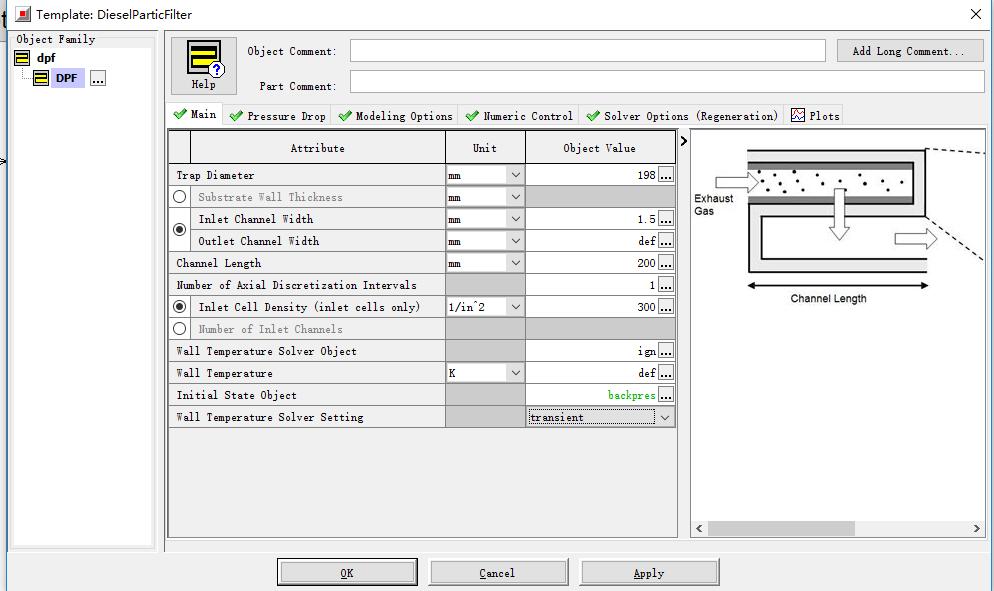Click the Help icon button
This screenshot has width=994, height=591.
pos(204,65)
